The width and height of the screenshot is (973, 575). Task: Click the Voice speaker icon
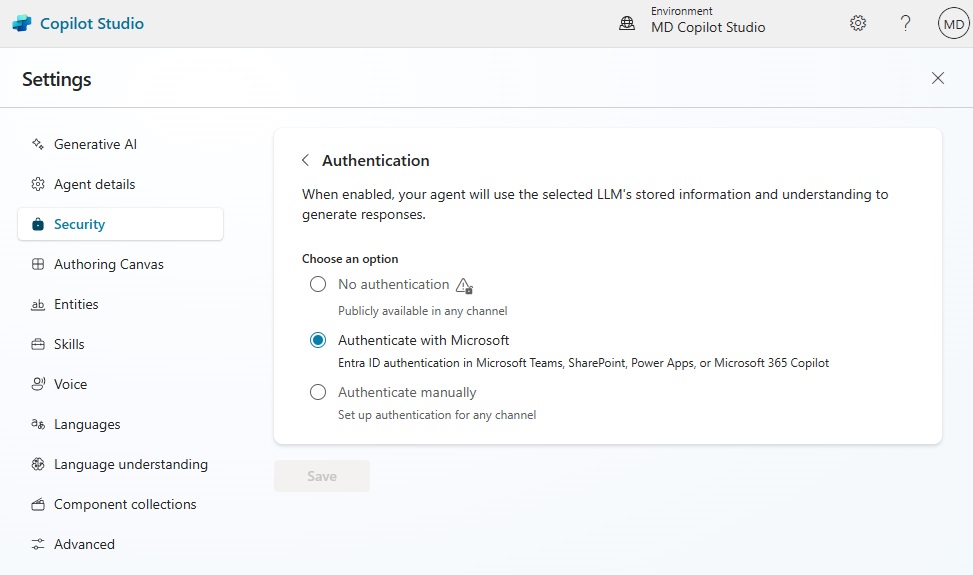click(38, 384)
